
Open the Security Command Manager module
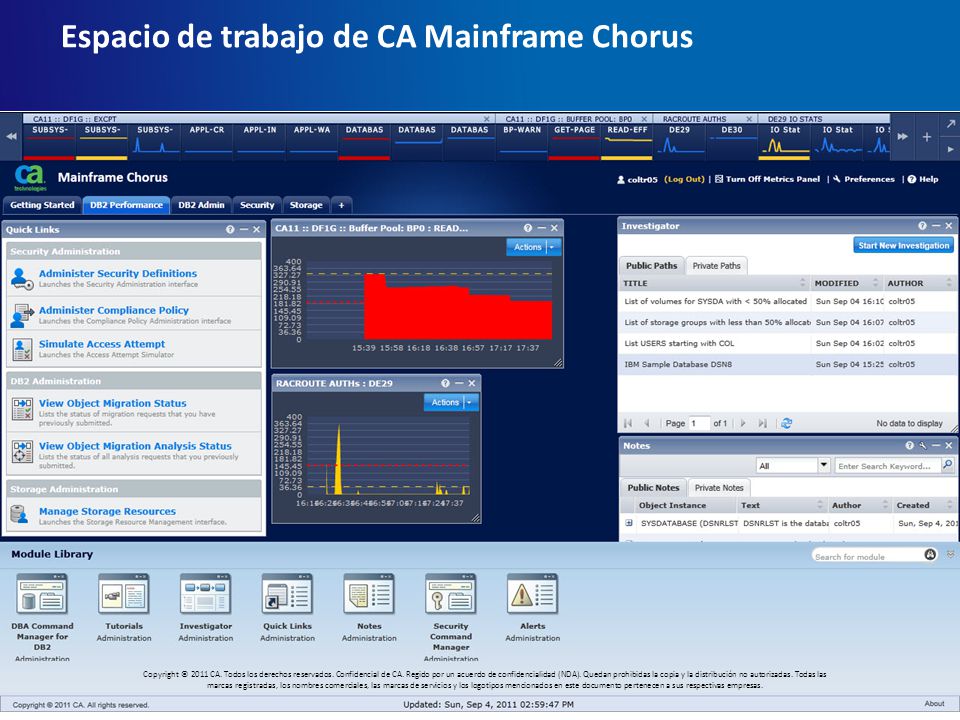[x=451, y=615]
